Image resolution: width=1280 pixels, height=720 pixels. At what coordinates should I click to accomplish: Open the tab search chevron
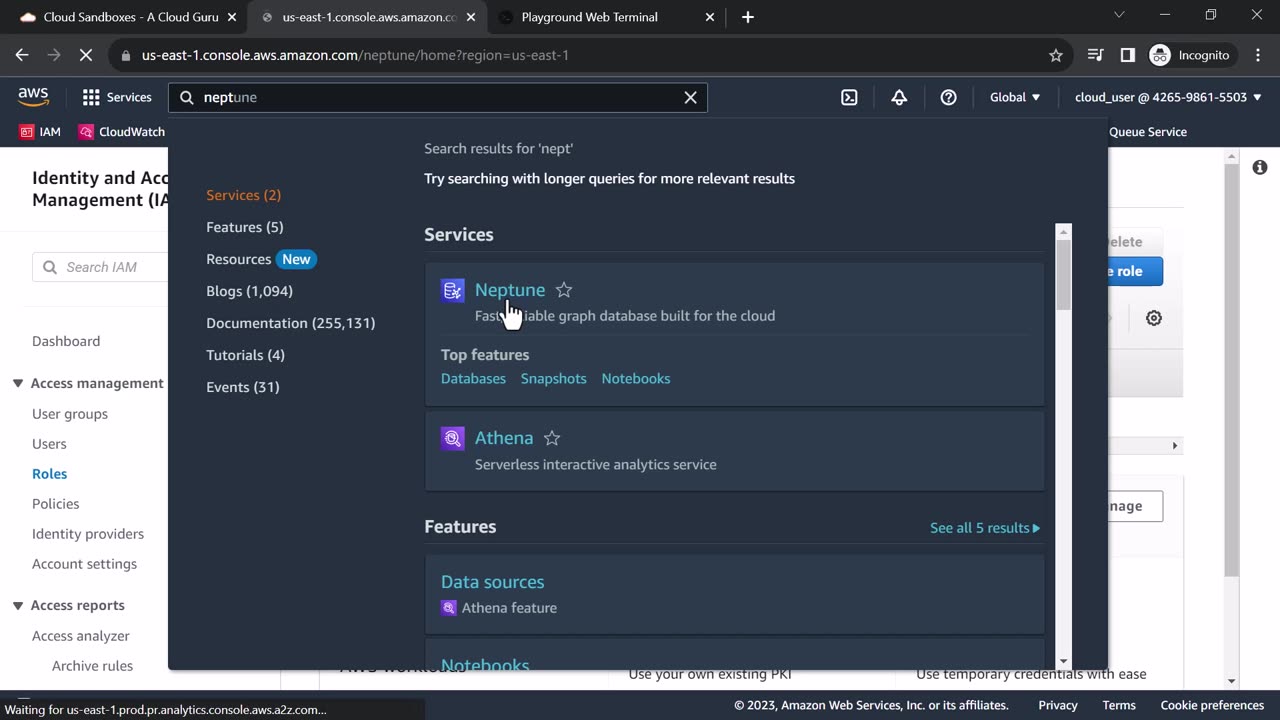coord(1119,15)
